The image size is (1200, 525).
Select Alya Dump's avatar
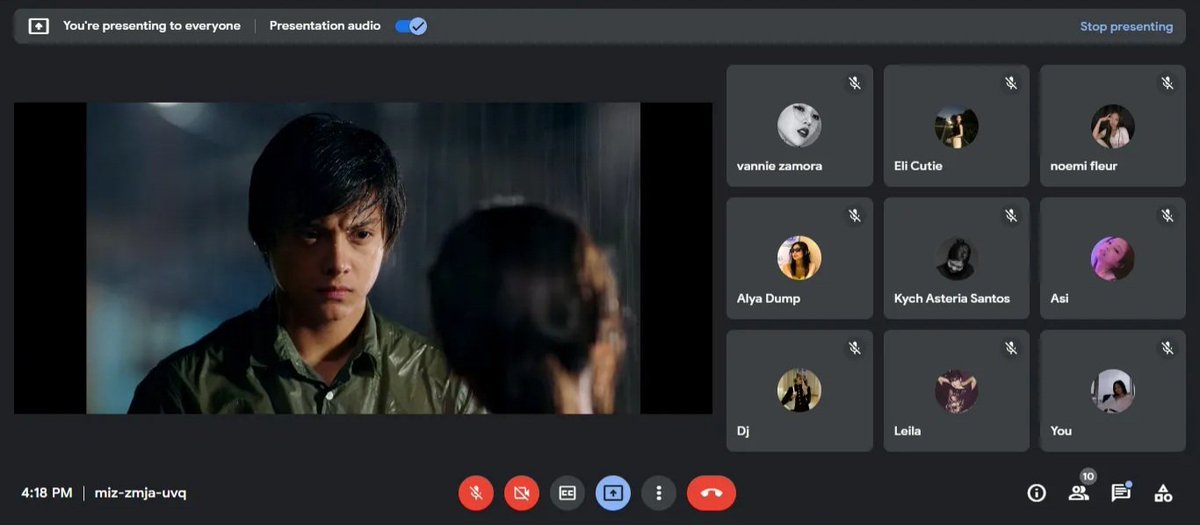pos(799,258)
